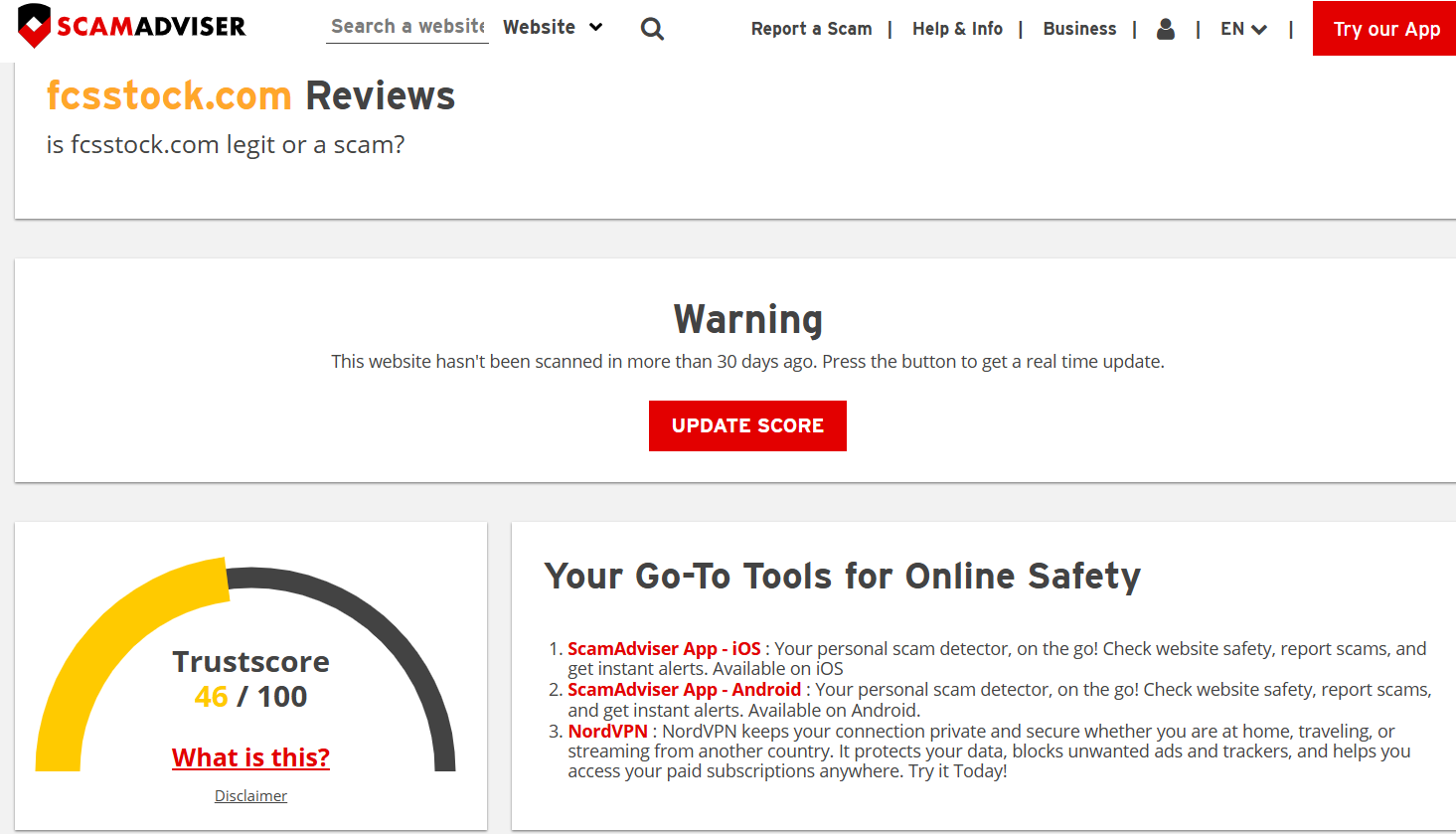Open the user account profile icon

click(1166, 29)
